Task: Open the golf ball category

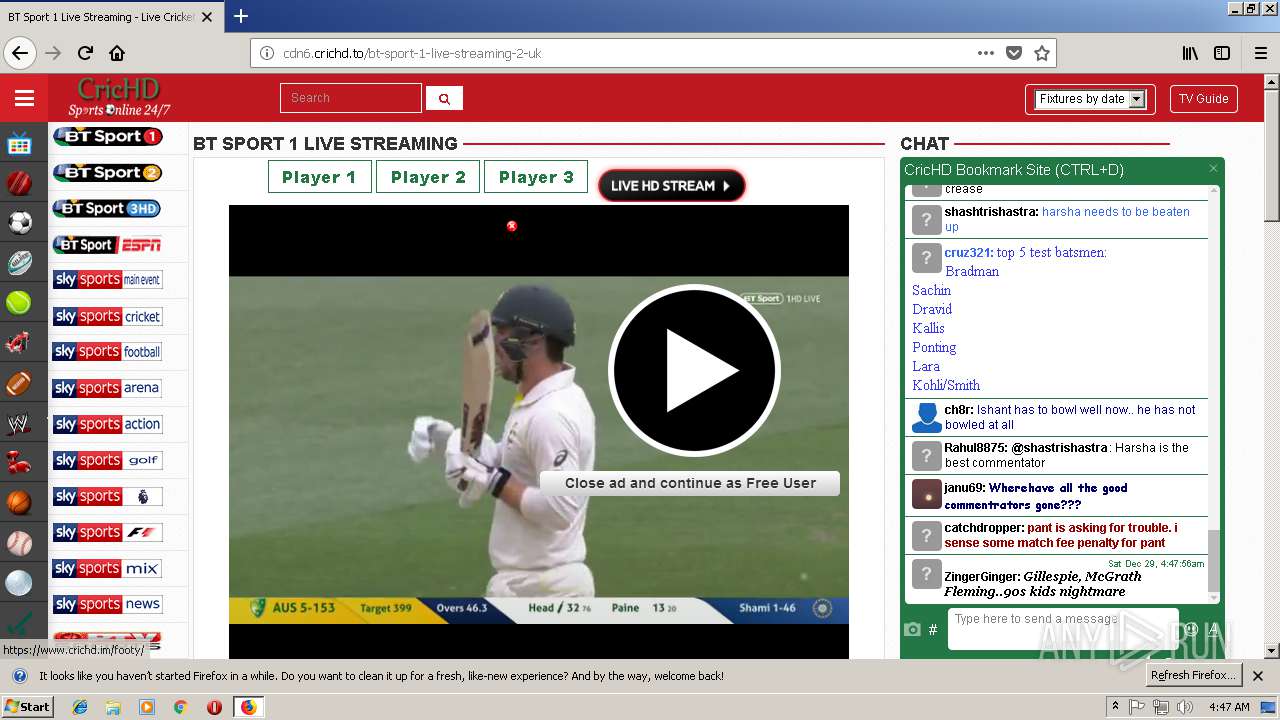Action: pos(19,583)
